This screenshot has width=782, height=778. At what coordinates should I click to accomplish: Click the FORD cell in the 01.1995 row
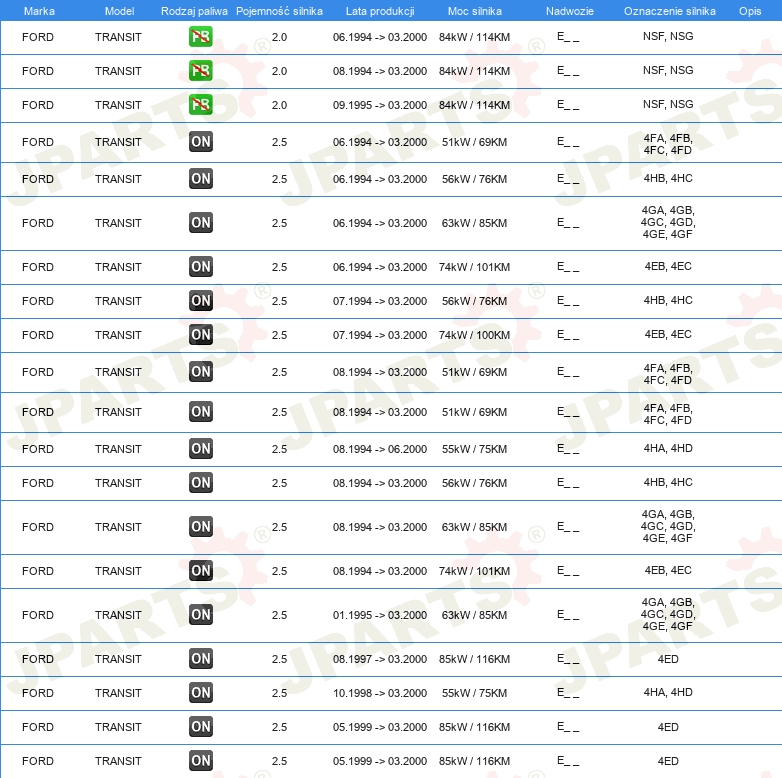38,615
